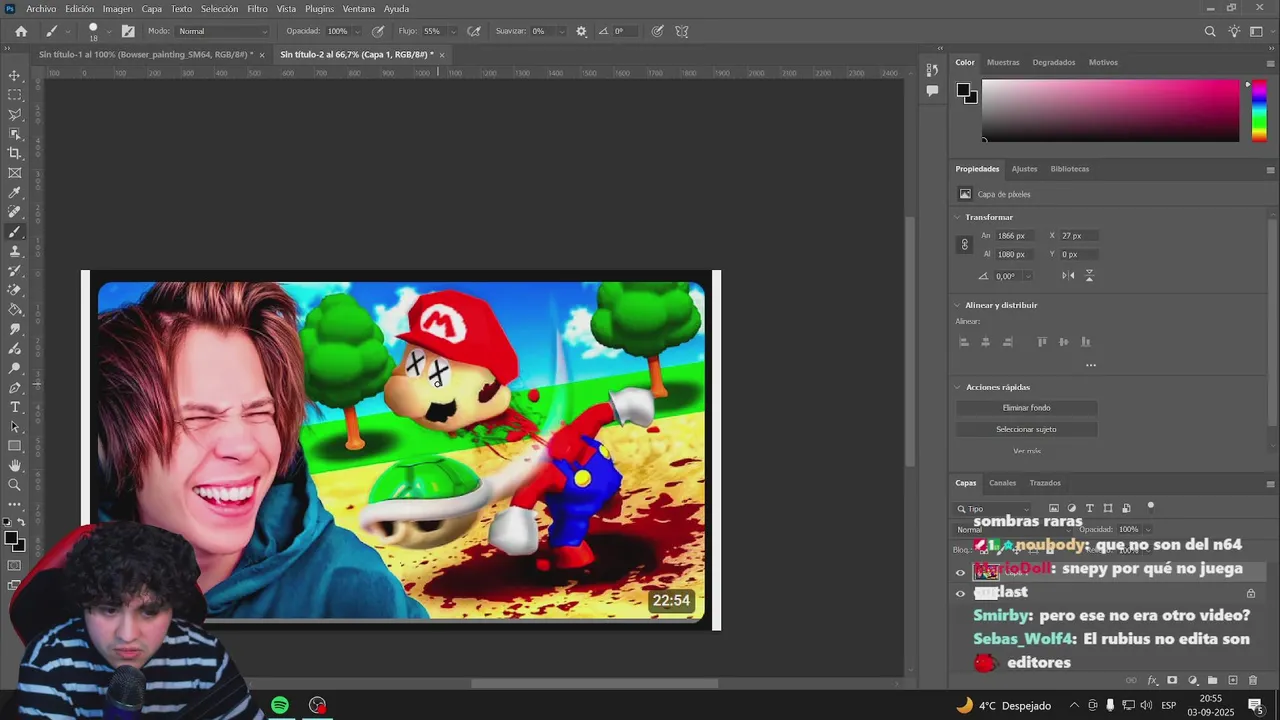This screenshot has height=720, width=1280.
Task: Select the Hand tool
Action: (15, 465)
